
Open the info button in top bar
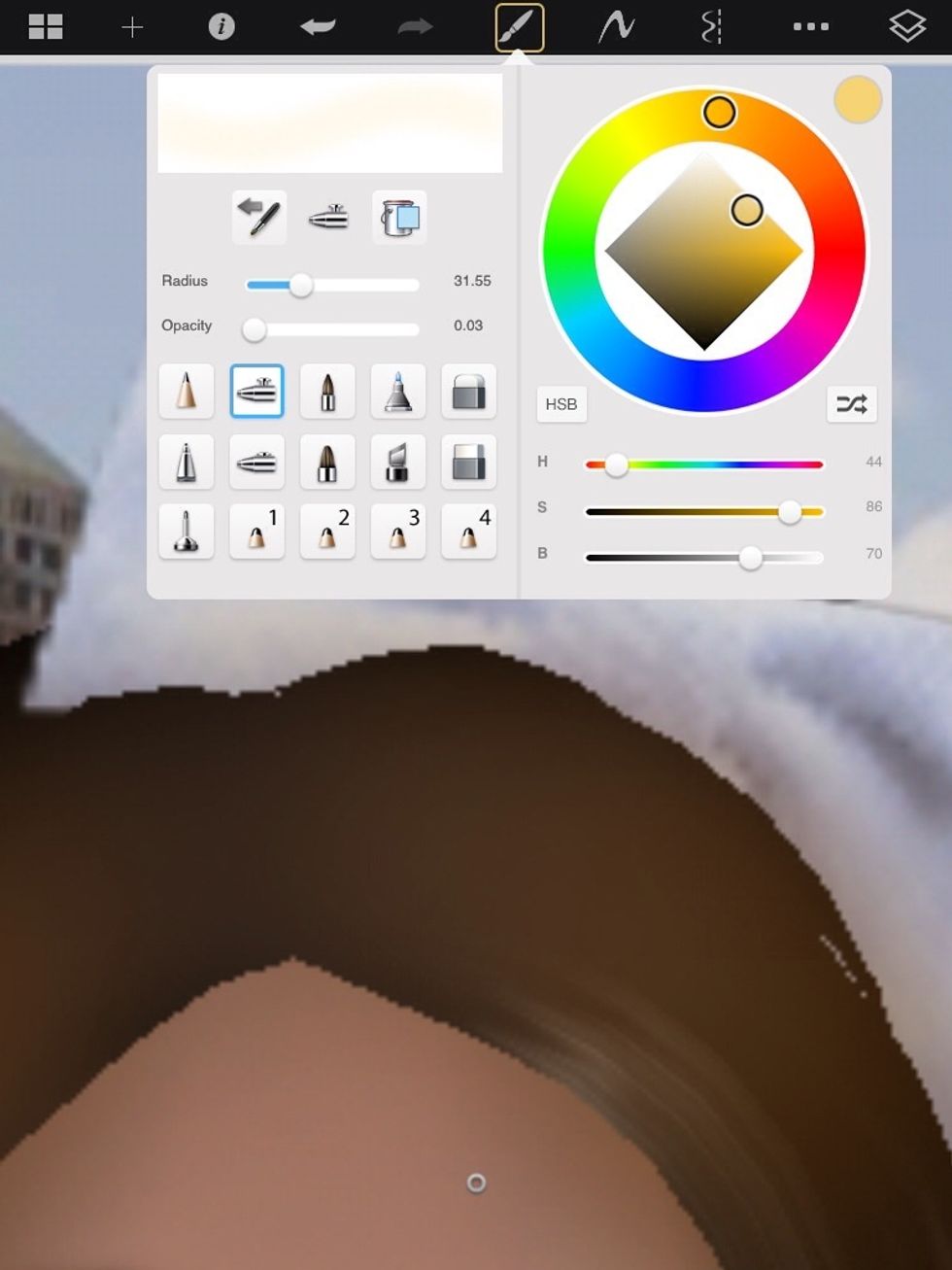(221, 27)
